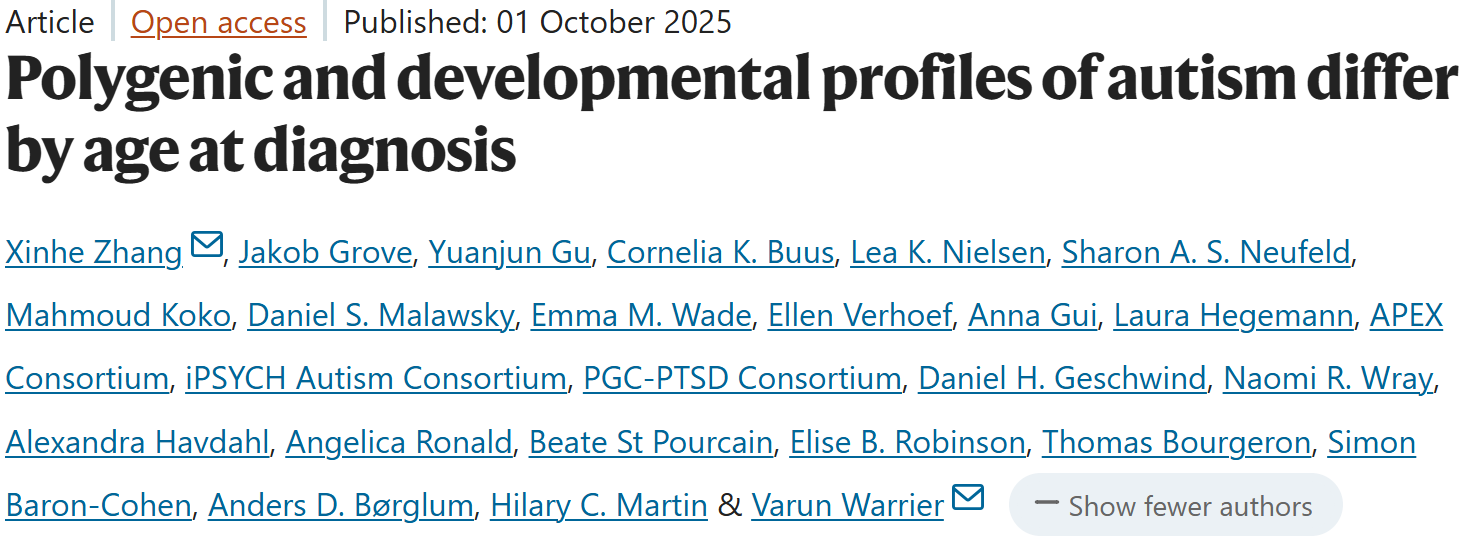View author Daniel S. Malawsky
Image resolution: width=1469 pixels, height=546 pixels.
[381, 316]
